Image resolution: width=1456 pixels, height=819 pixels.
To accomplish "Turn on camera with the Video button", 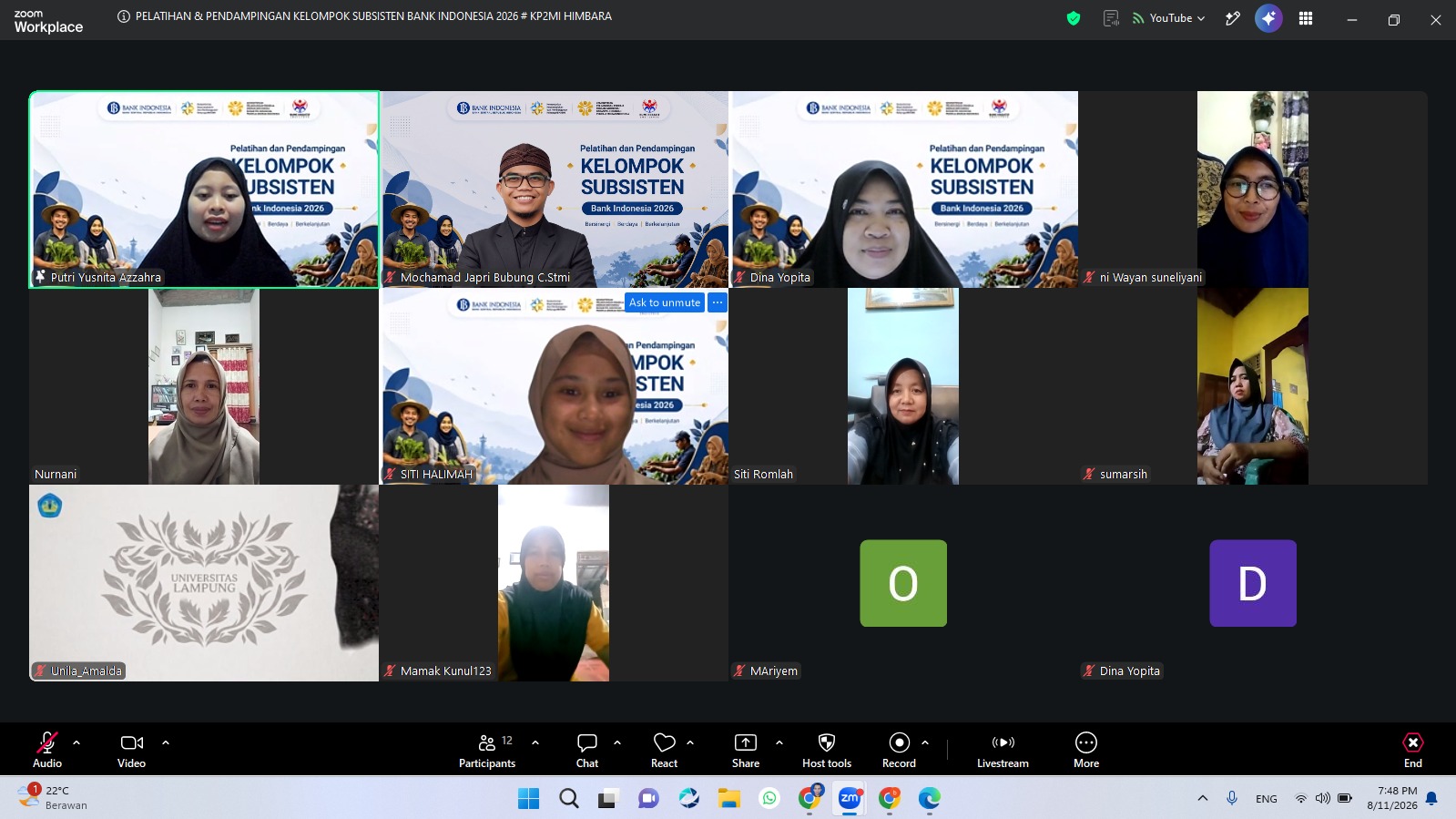I will [131, 750].
